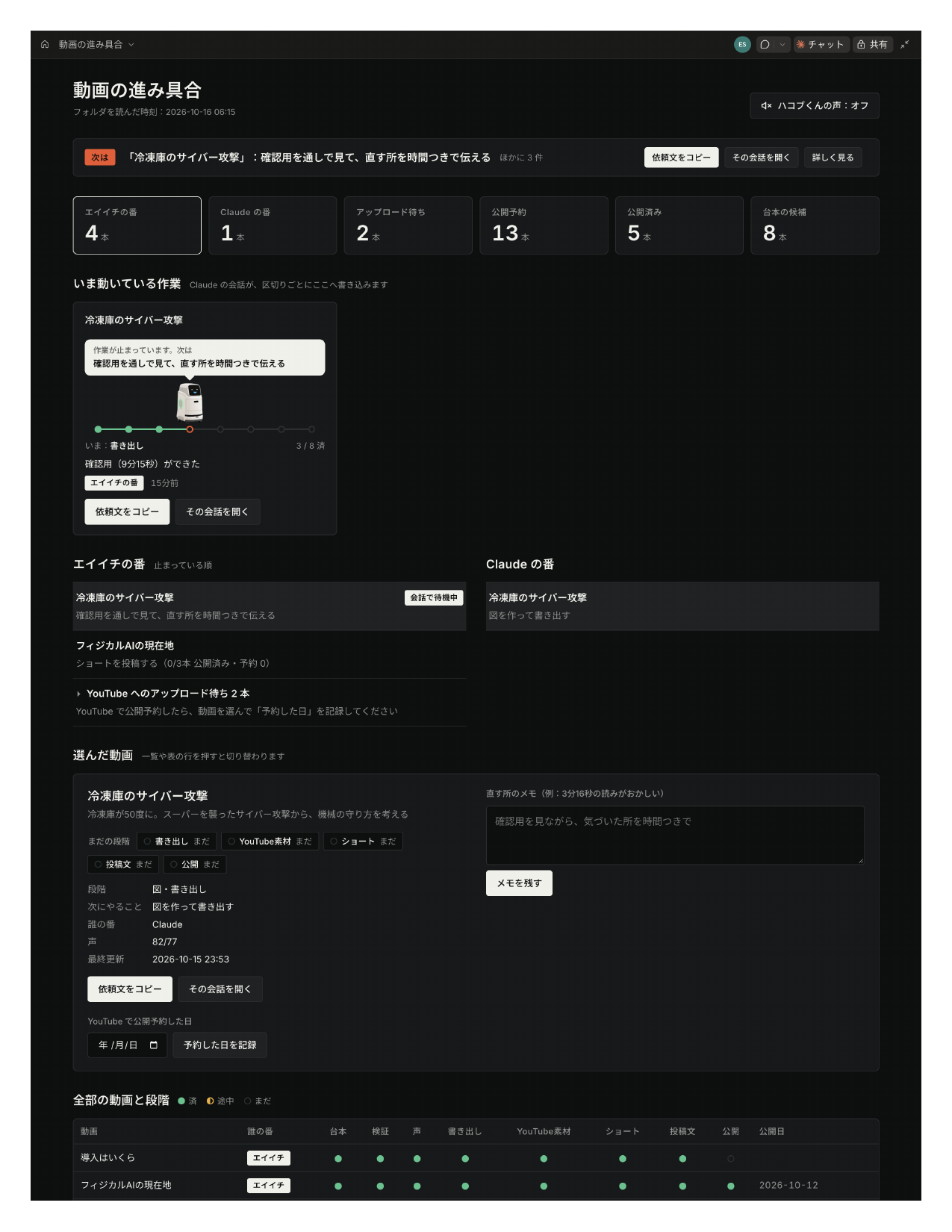Image resolution: width=952 pixels, height=1232 pixels.
Task: Click the 会話で待機中 badge
Action: pyautogui.click(x=434, y=598)
